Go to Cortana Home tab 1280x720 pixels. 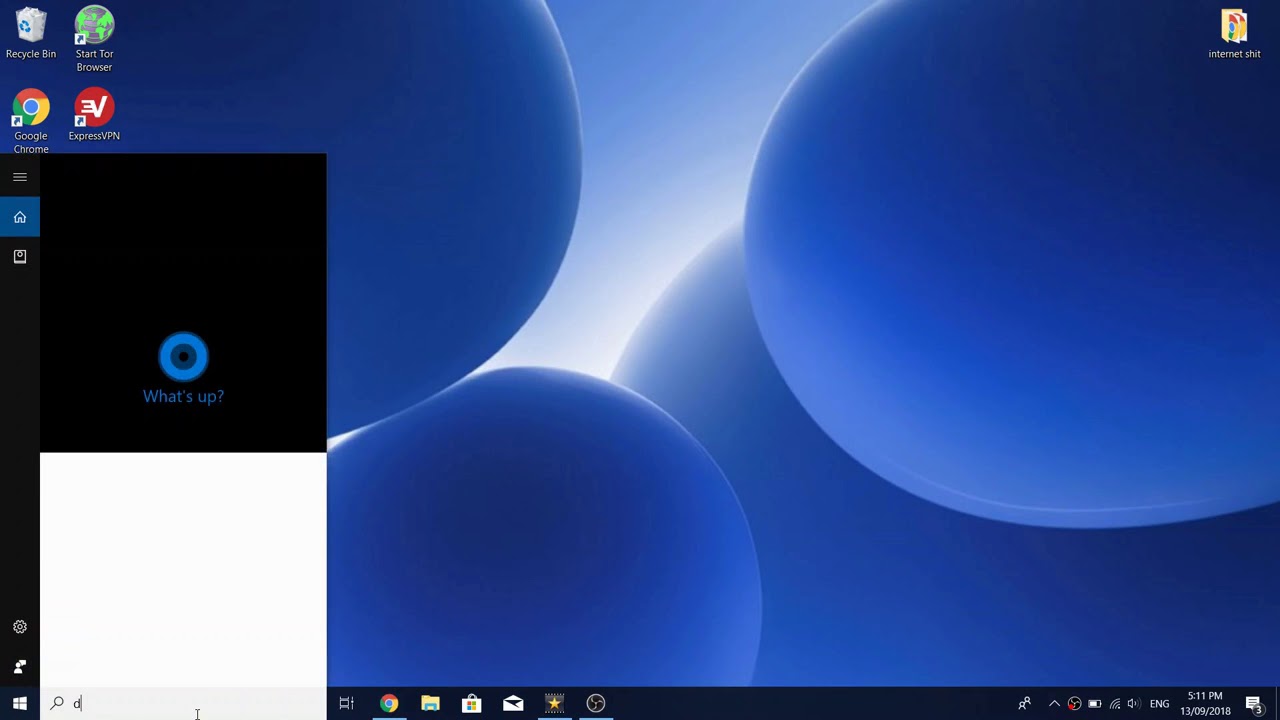coord(20,217)
